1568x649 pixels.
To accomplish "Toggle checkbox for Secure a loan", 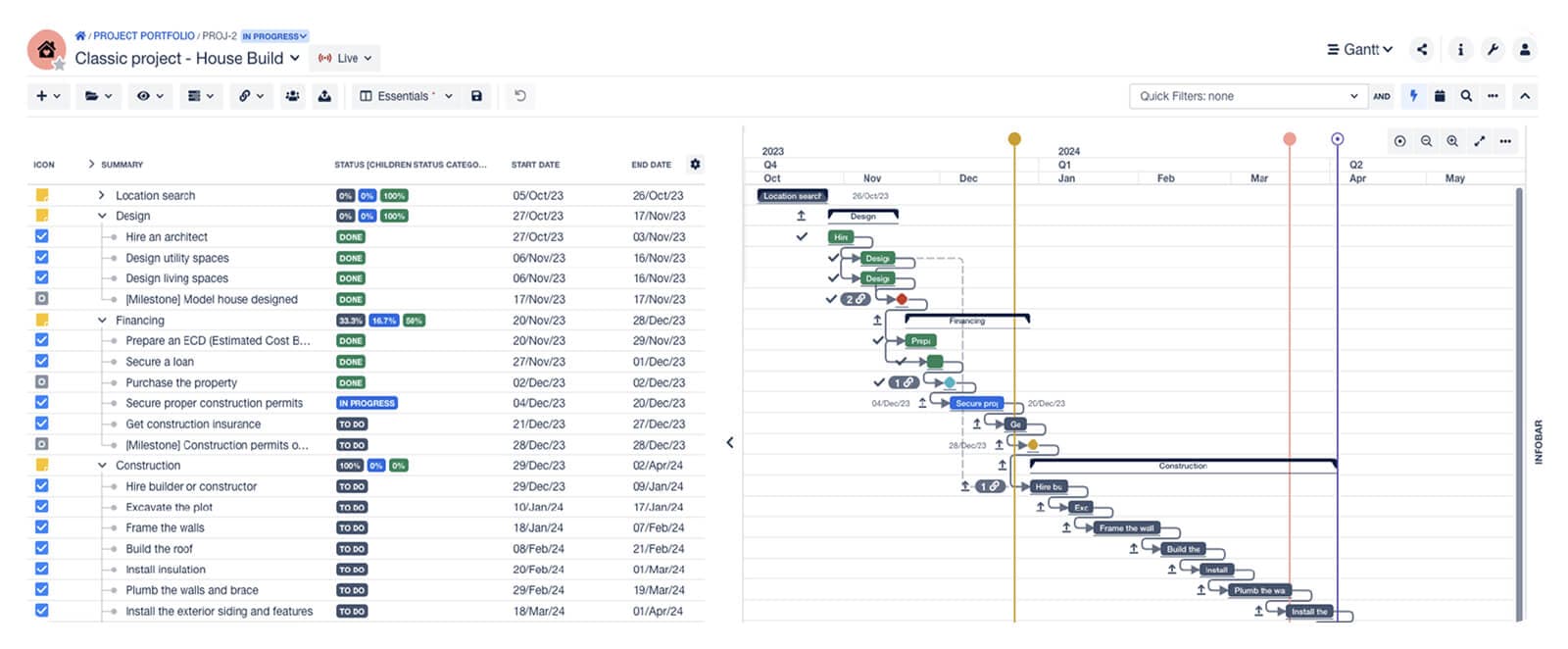I will click(x=41, y=361).
